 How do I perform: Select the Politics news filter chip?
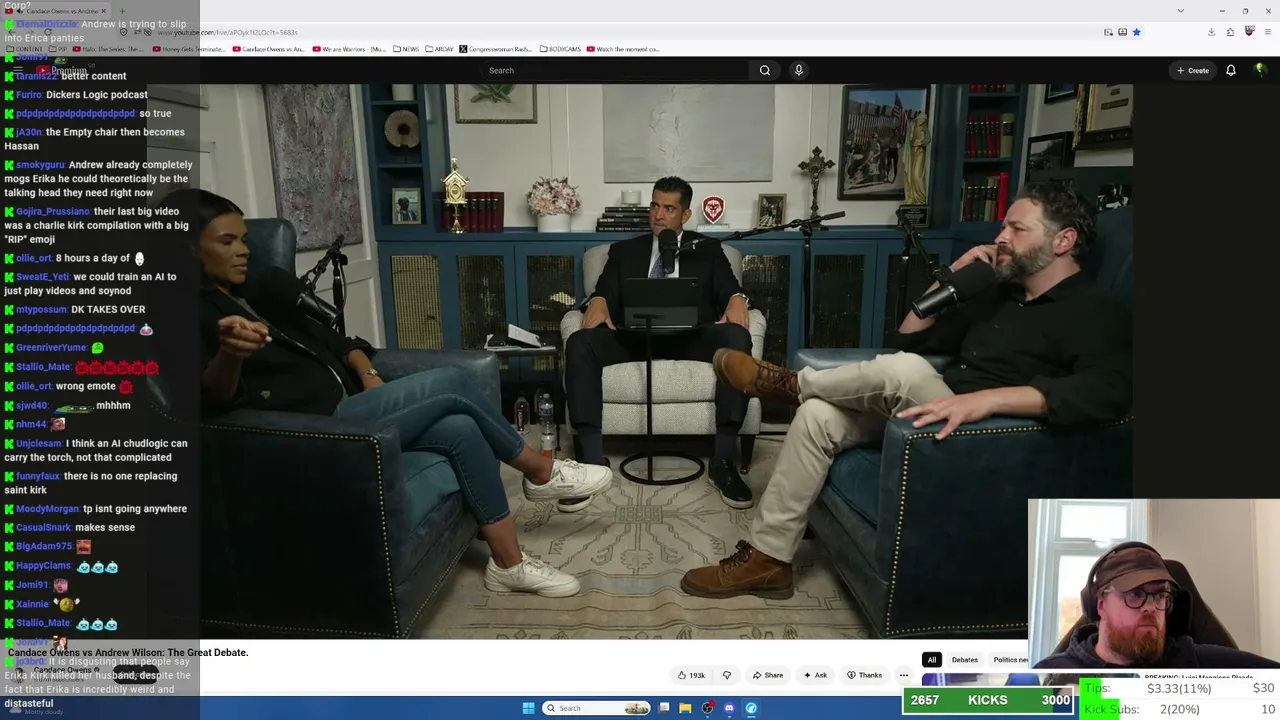(1010, 660)
